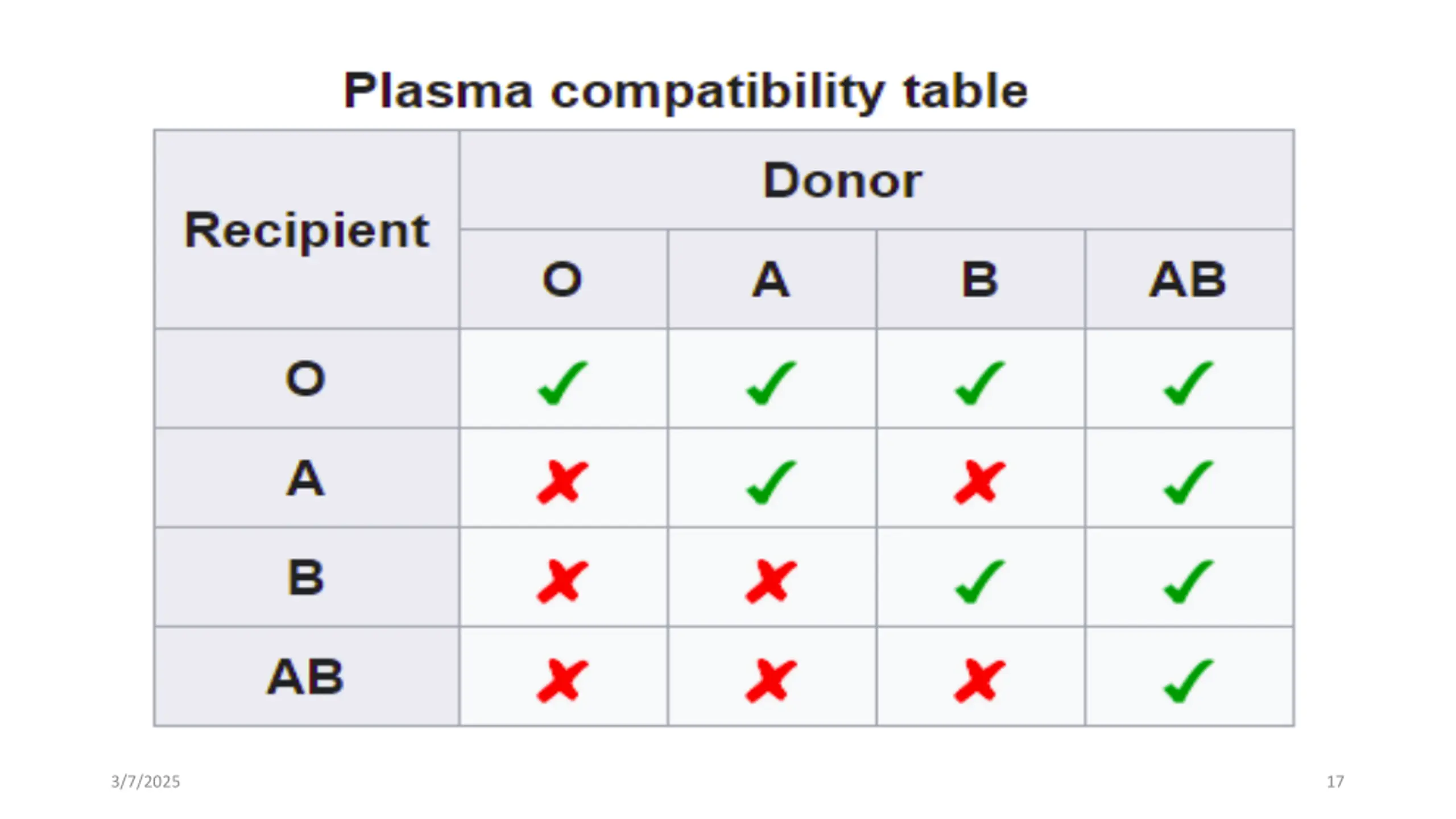Click the red cross for recipient AB, donor A

(x=771, y=681)
